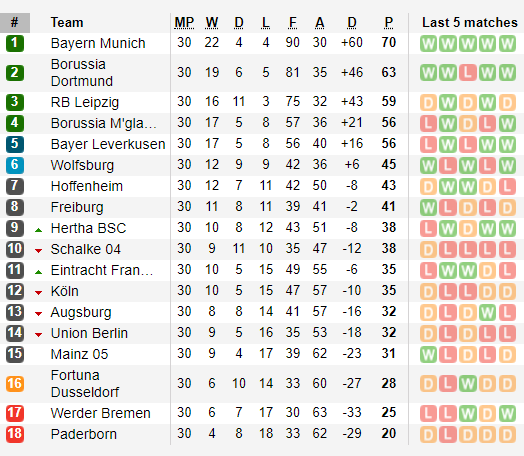524x456 pixels.
Task: Click the red down arrow beside Union Berlin
Action: point(38,334)
